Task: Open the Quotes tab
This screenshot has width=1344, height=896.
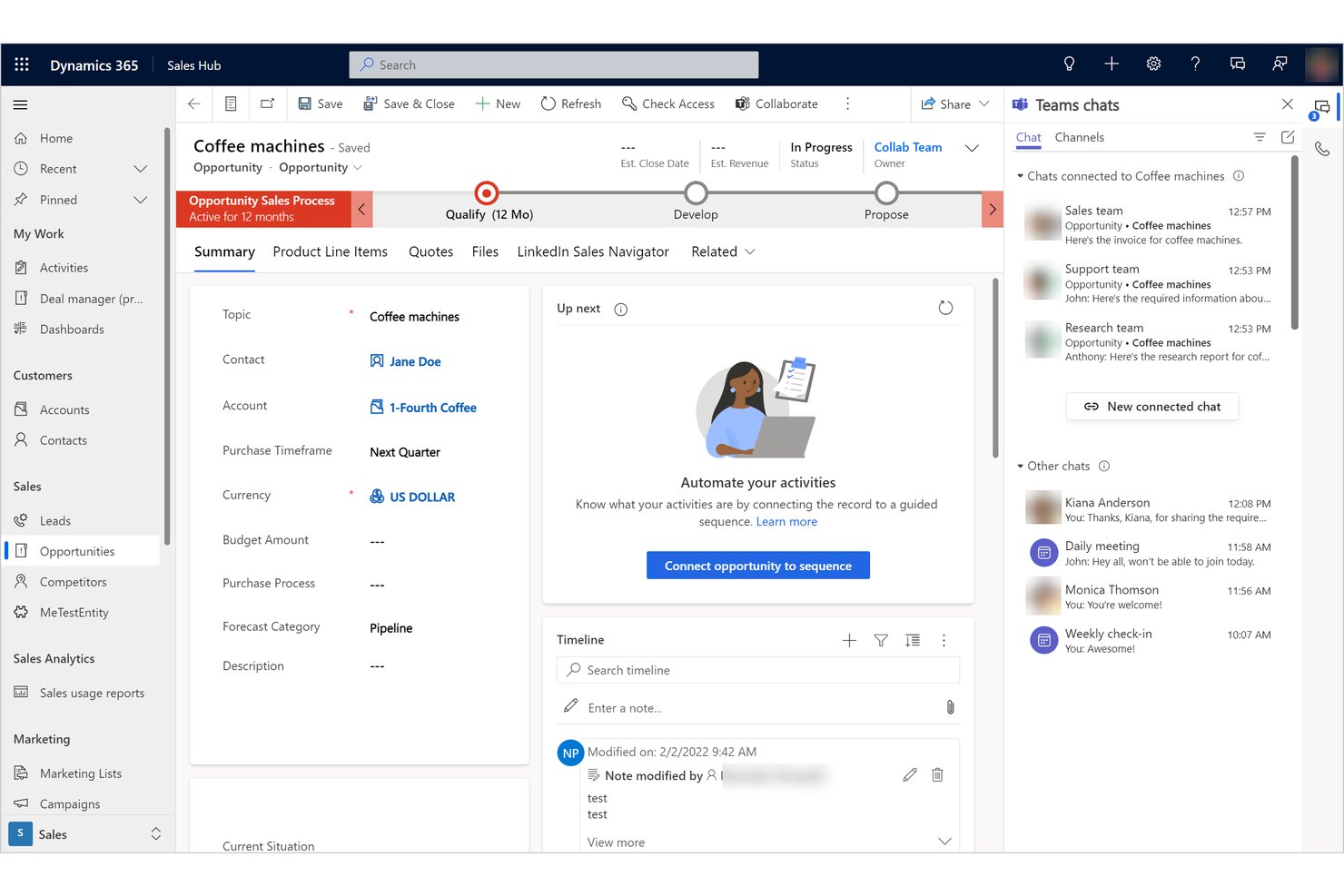Action: 430,252
